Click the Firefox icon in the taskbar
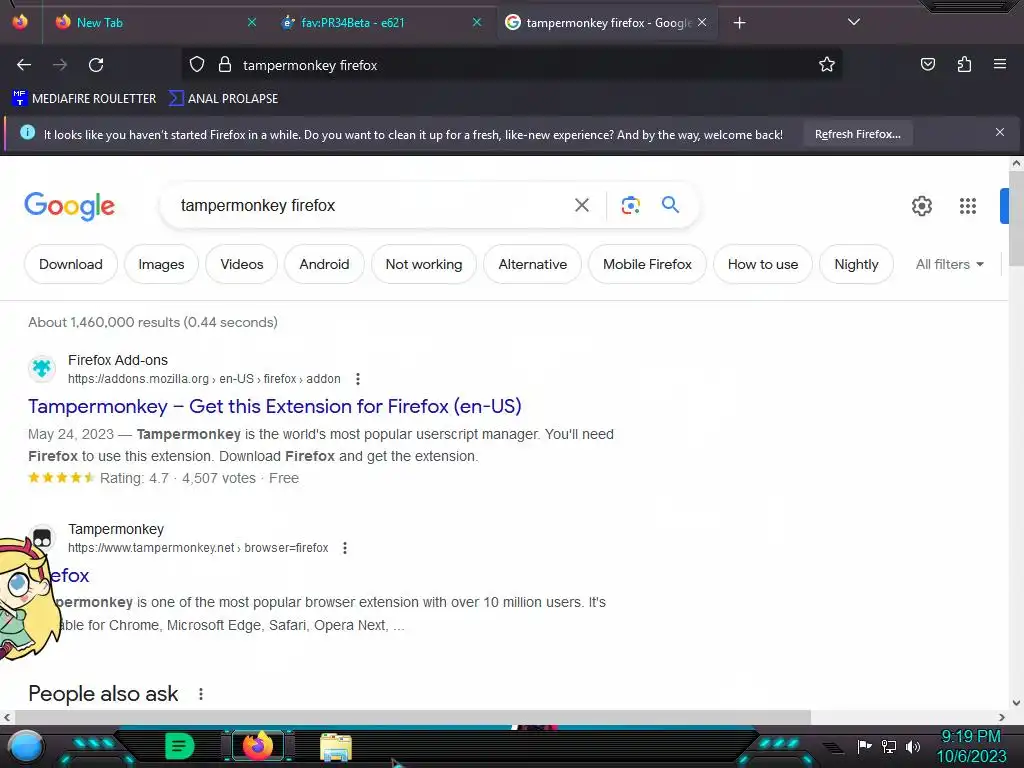Screen dimensions: 1024x768 pos(258,746)
